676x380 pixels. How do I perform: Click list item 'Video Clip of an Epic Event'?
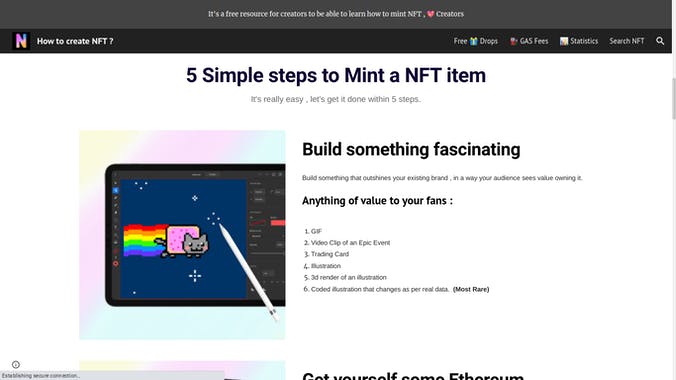click(351, 243)
